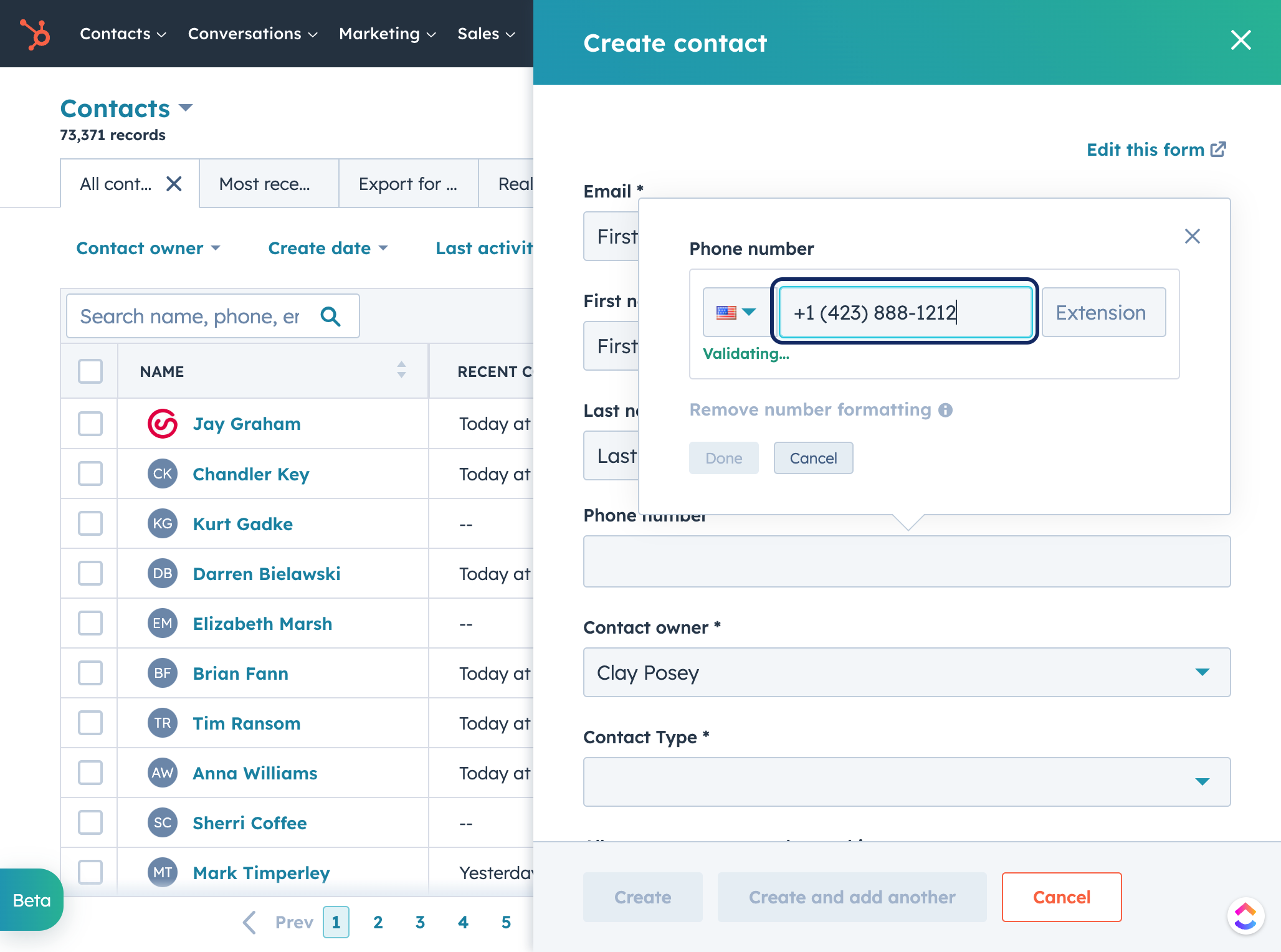Remove the All contacts tab with X
Screen dimensions: 1281x952
(x=174, y=184)
